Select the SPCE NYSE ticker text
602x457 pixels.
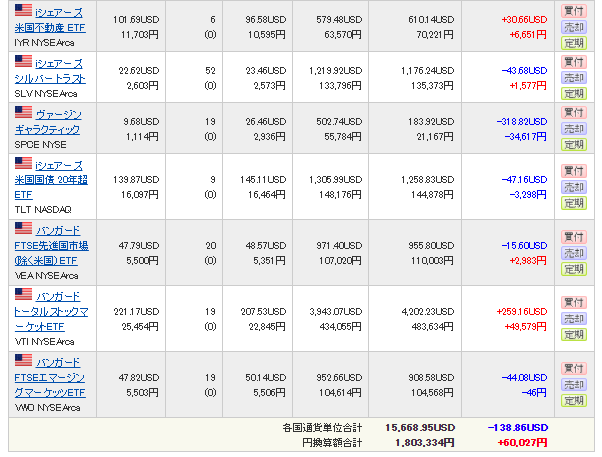(x=40, y=145)
